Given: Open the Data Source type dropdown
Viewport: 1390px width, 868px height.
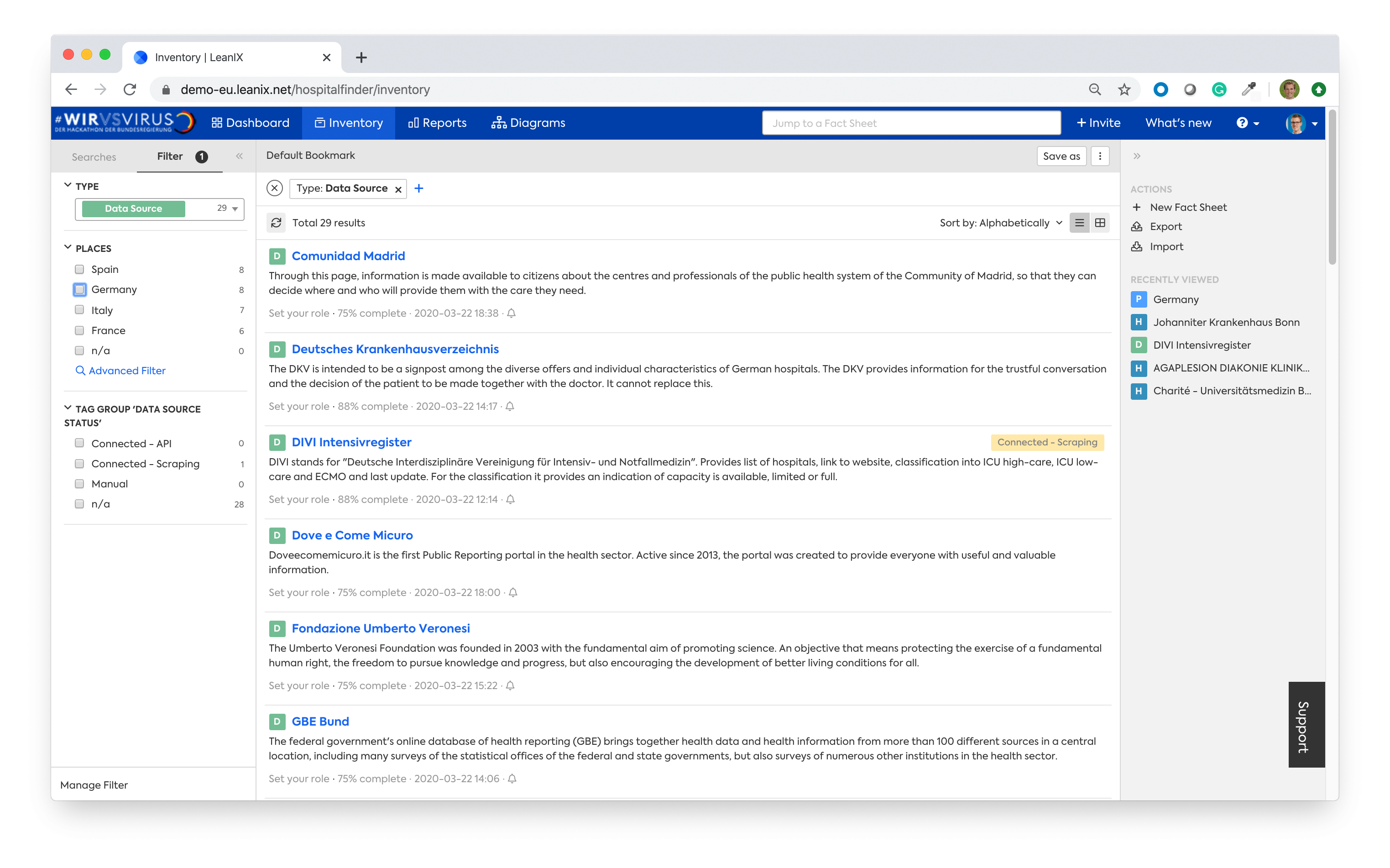Looking at the screenshot, I should (235, 209).
